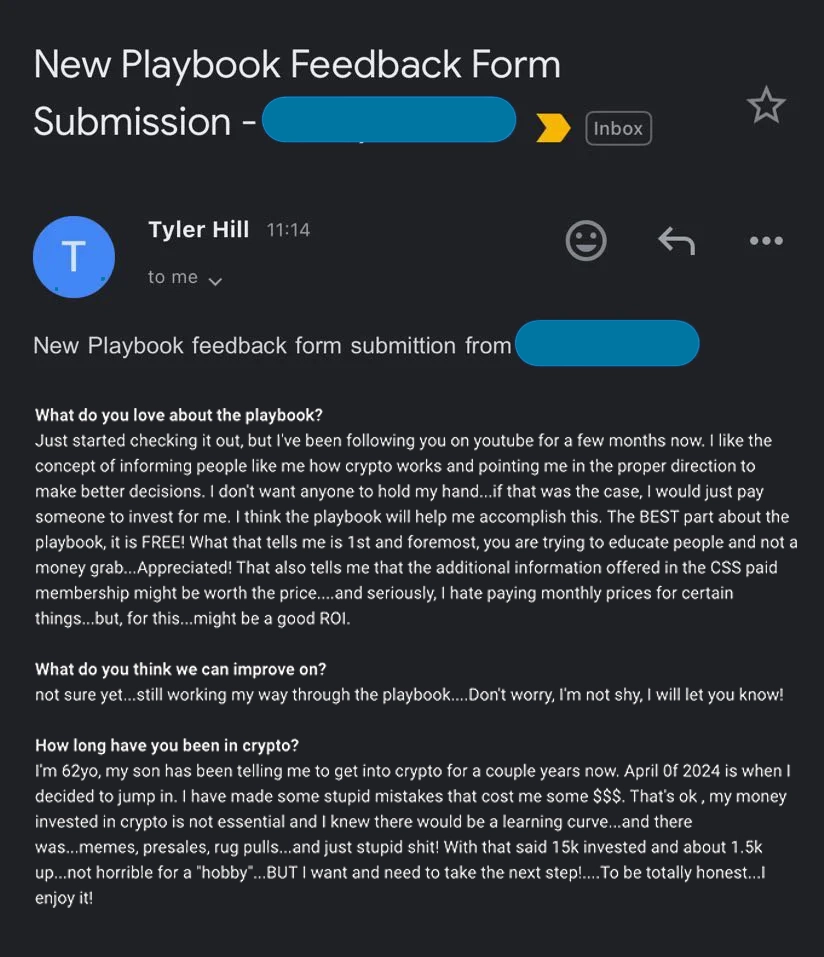Click the paragraph starting "I'm 62yo, my son"

[x=412, y=834]
